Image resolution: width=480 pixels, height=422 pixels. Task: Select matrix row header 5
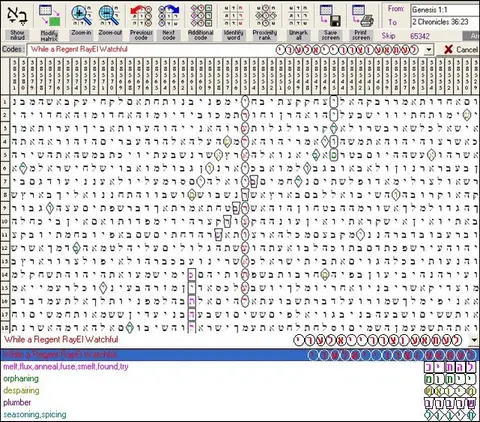pos(5,155)
